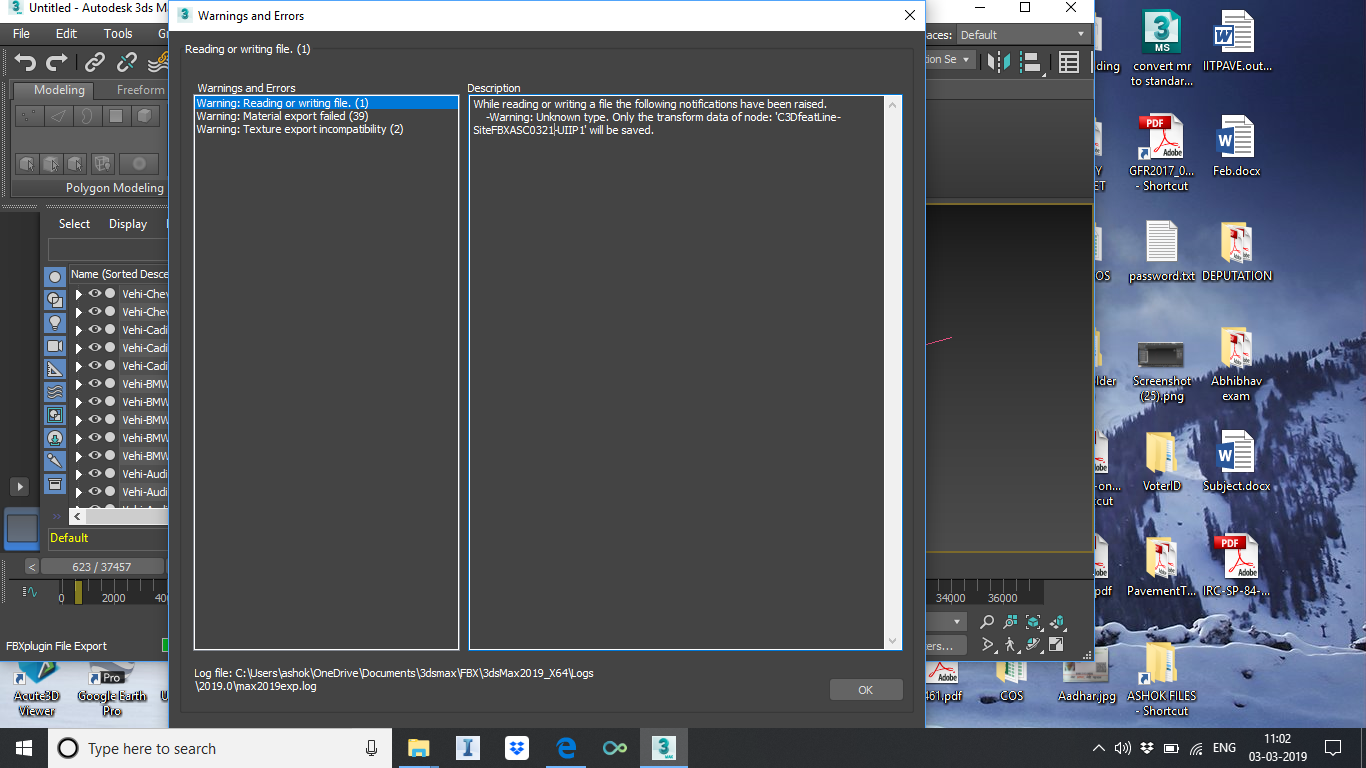Select the Unlink Selection broken-chain tool
1366x768 pixels.
click(127, 63)
